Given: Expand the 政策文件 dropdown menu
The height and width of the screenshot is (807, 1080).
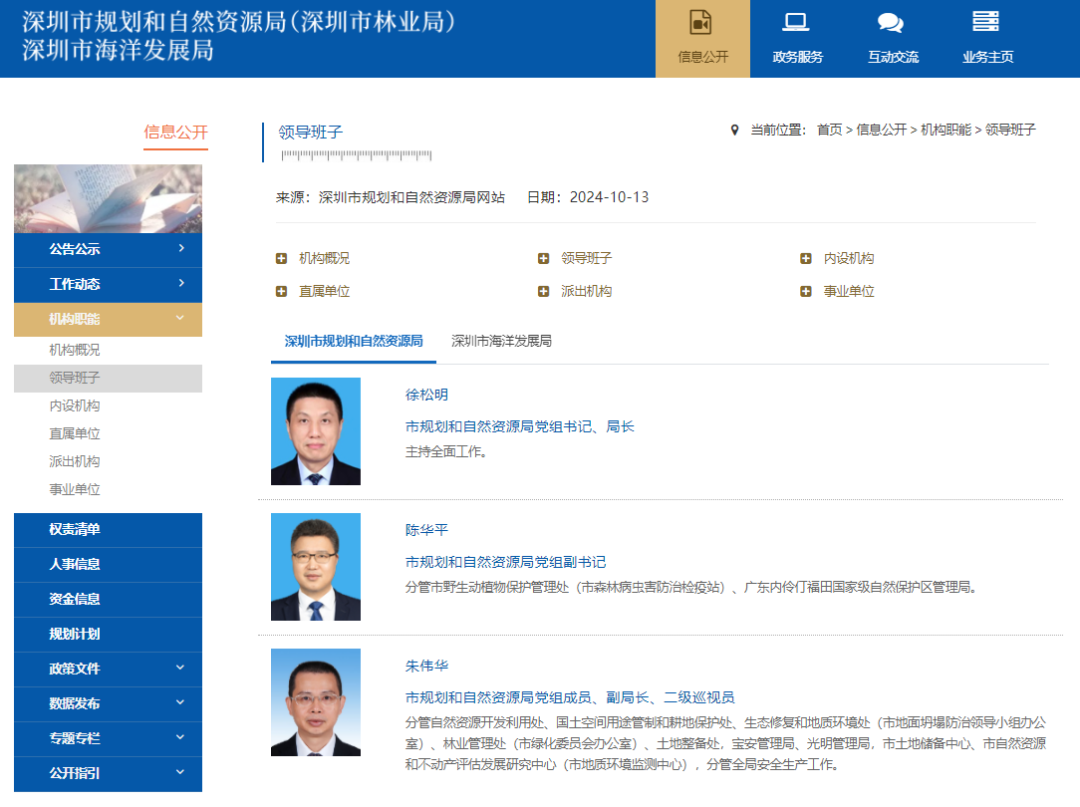Looking at the screenshot, I should (181, 668).
